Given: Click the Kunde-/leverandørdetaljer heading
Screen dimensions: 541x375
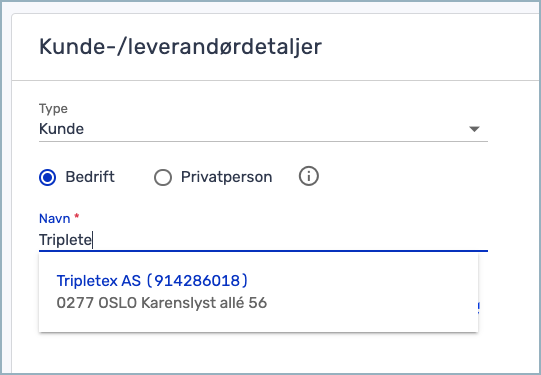Looking at the screenshot, I should [180, 47].
